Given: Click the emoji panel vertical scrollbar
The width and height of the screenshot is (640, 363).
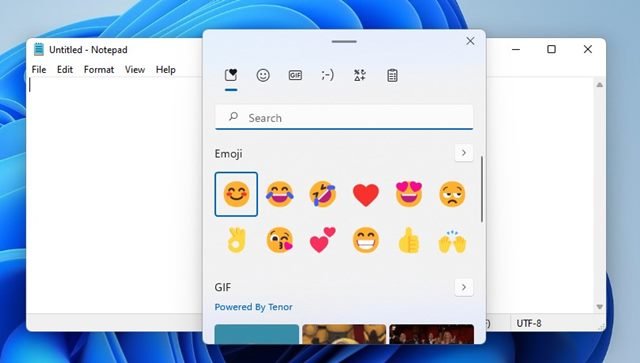Looking at the screenshot, I should point(482,189).
